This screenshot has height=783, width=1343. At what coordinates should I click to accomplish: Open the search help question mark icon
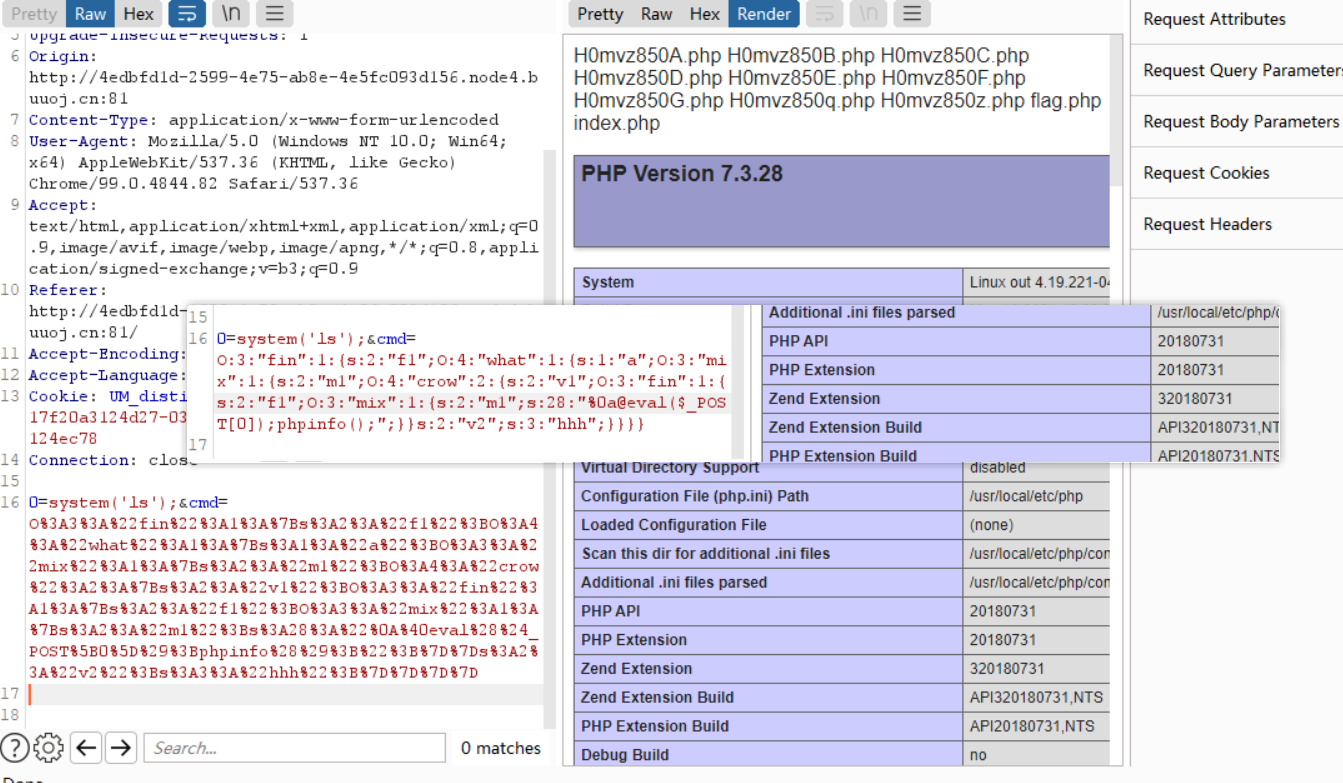(x=14, y=747)
